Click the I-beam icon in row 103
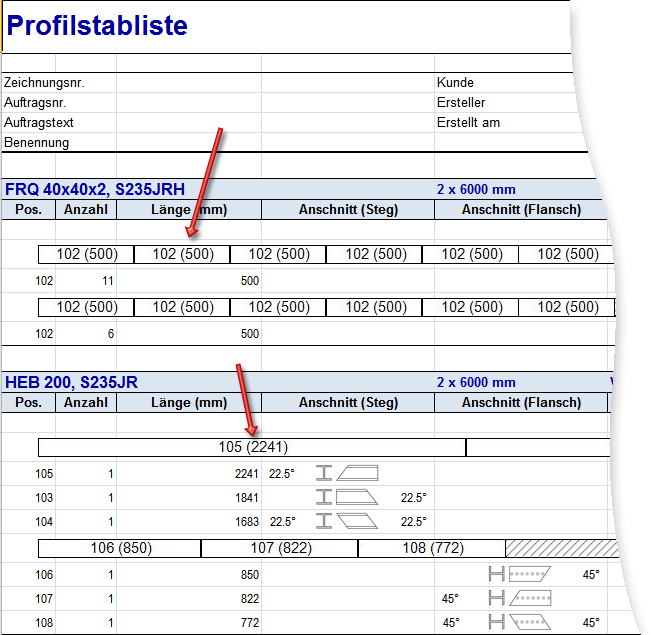 tap(324, 497)
